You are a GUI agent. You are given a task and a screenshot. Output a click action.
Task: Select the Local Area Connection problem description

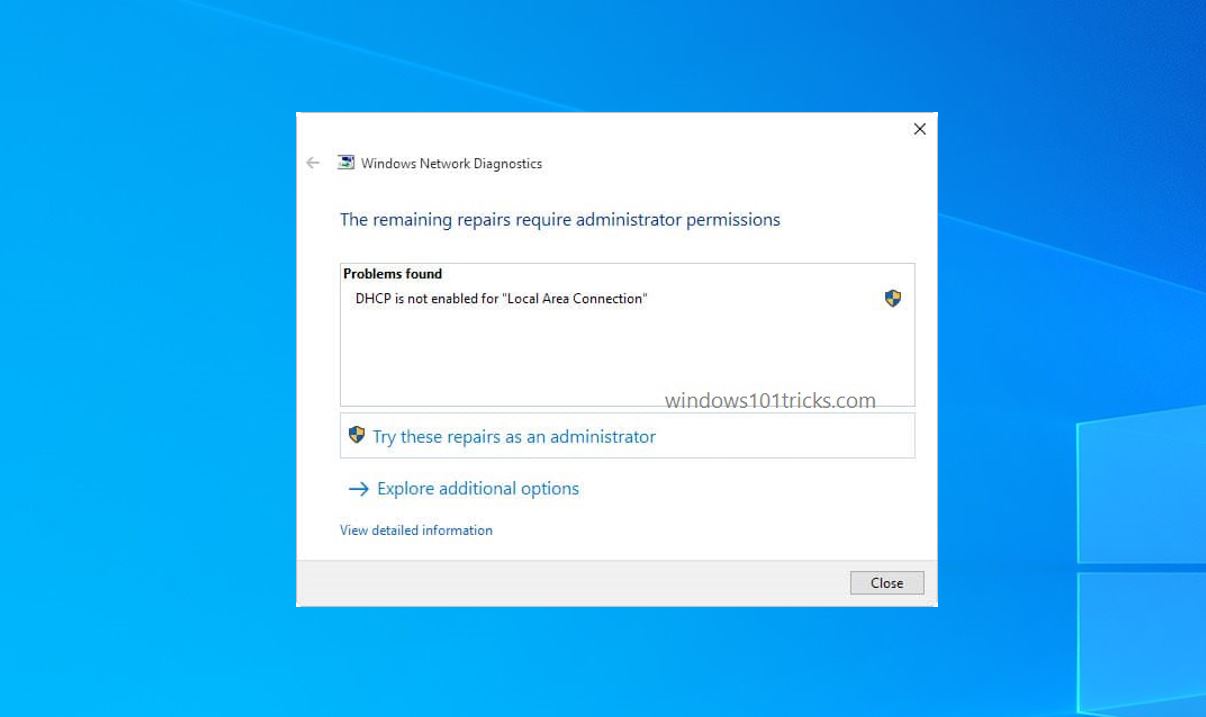pos(499,297)
